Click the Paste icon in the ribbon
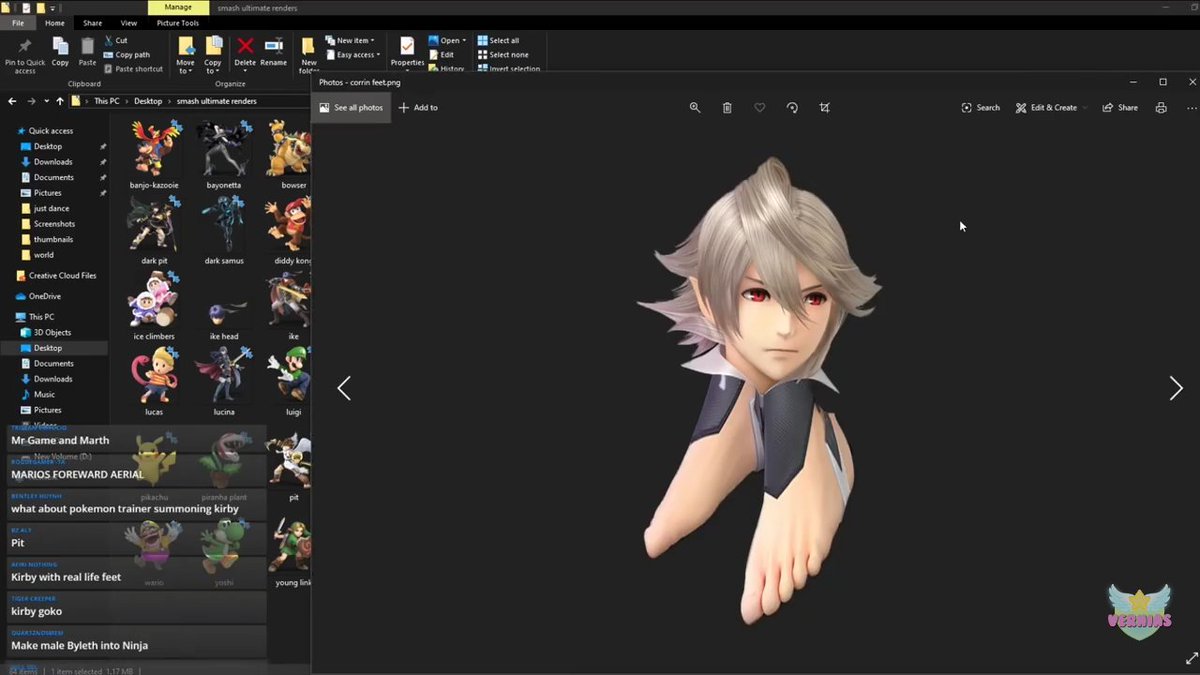Screen dimensions: 1200x675 [88, 52]
